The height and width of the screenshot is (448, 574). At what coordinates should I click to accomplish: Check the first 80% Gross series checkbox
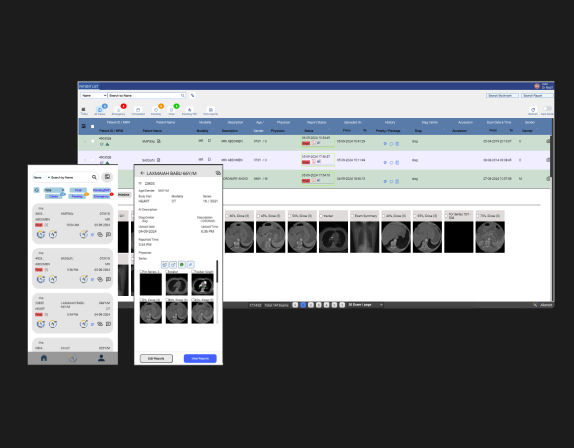pos(227,216)
